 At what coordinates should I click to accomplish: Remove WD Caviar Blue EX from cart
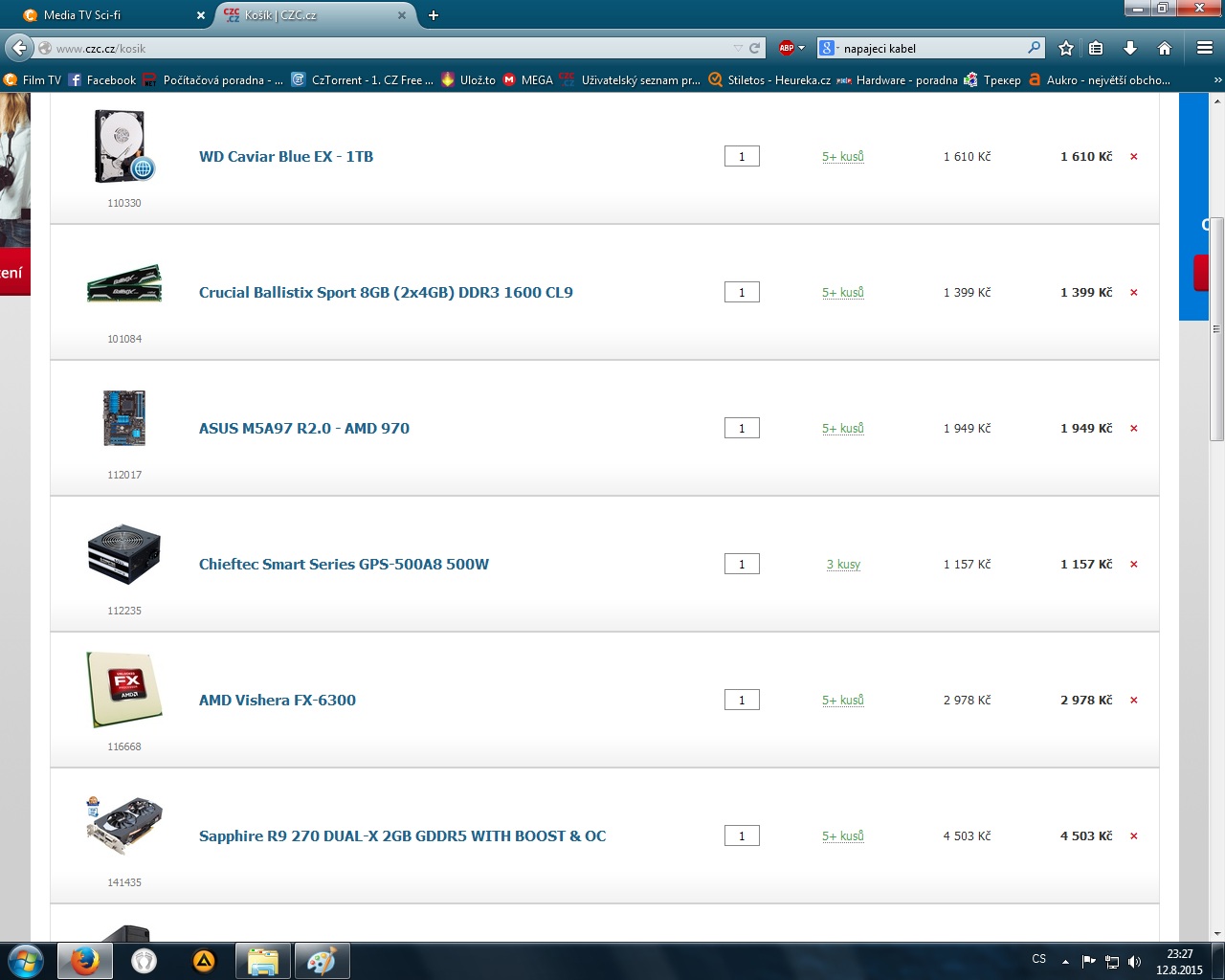click(1134, 157)
